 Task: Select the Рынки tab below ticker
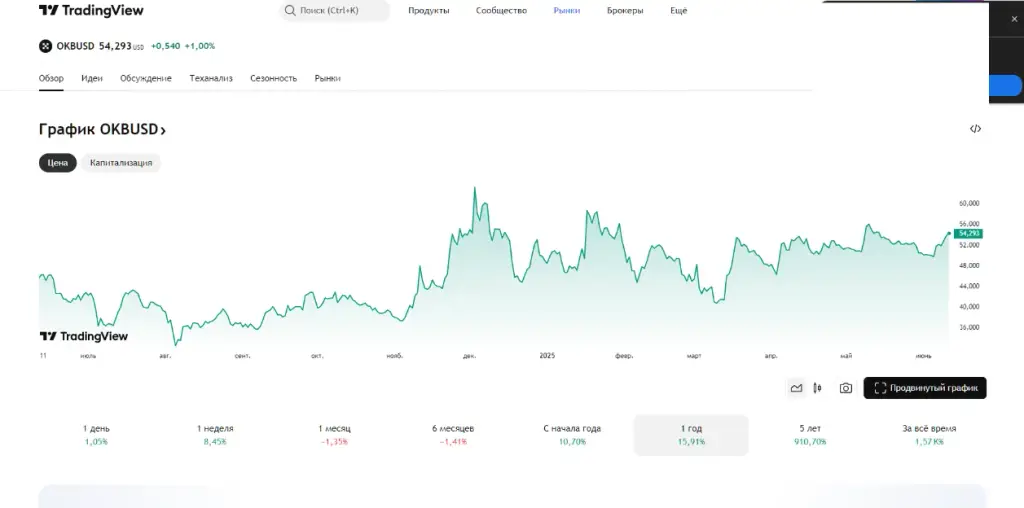[327, 78]
